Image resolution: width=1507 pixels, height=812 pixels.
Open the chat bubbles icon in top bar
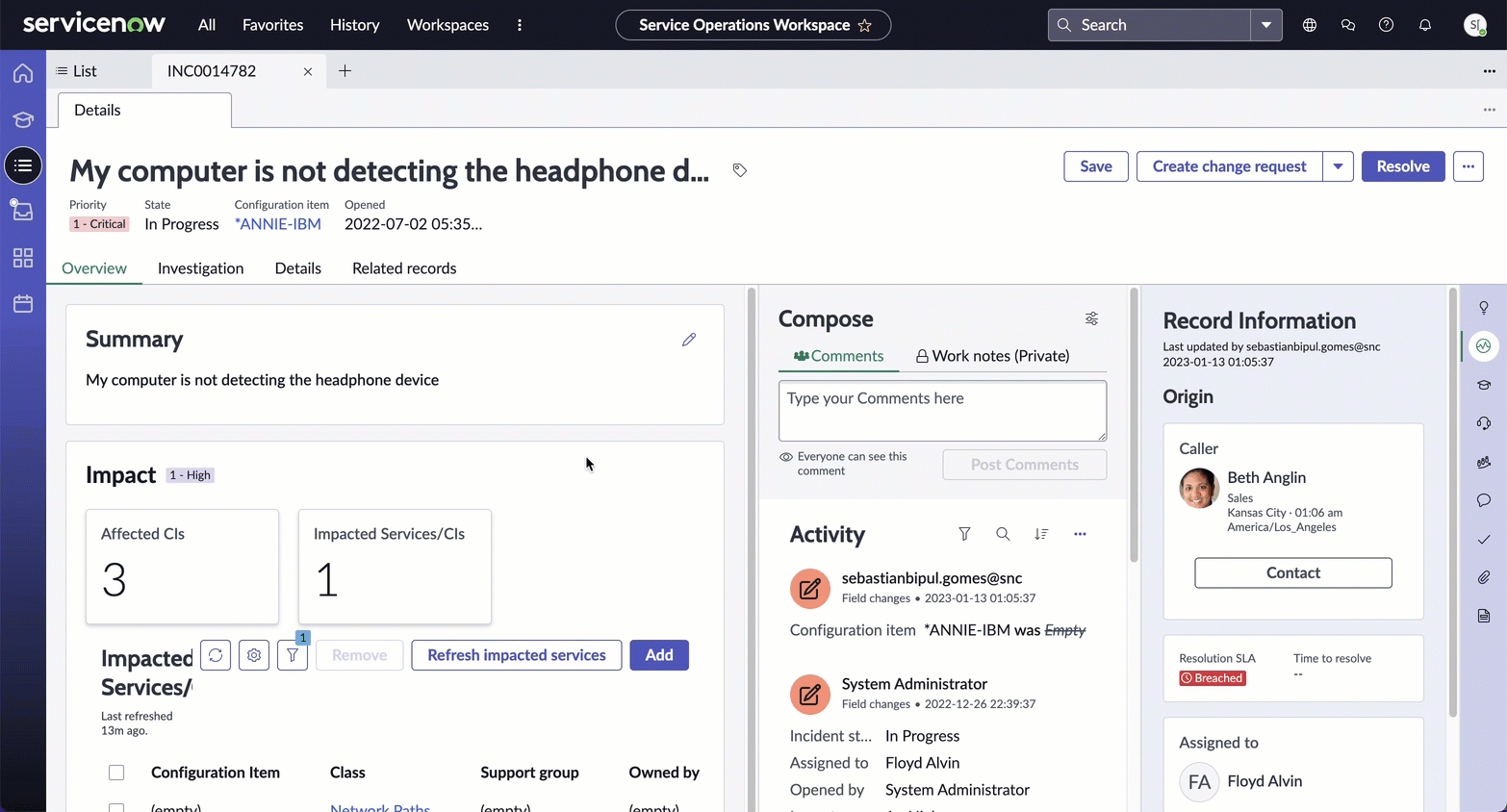(1348, 25)
